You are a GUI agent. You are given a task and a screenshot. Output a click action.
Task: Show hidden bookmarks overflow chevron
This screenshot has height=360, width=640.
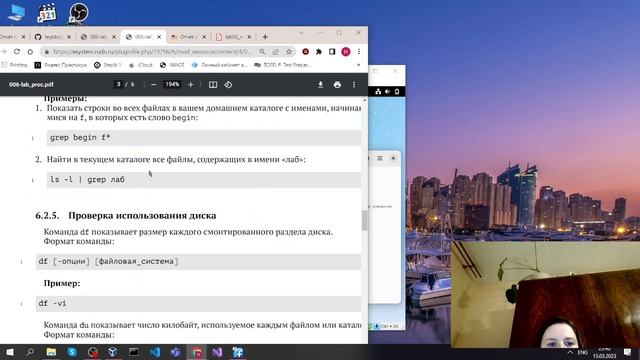coord(358,65)
